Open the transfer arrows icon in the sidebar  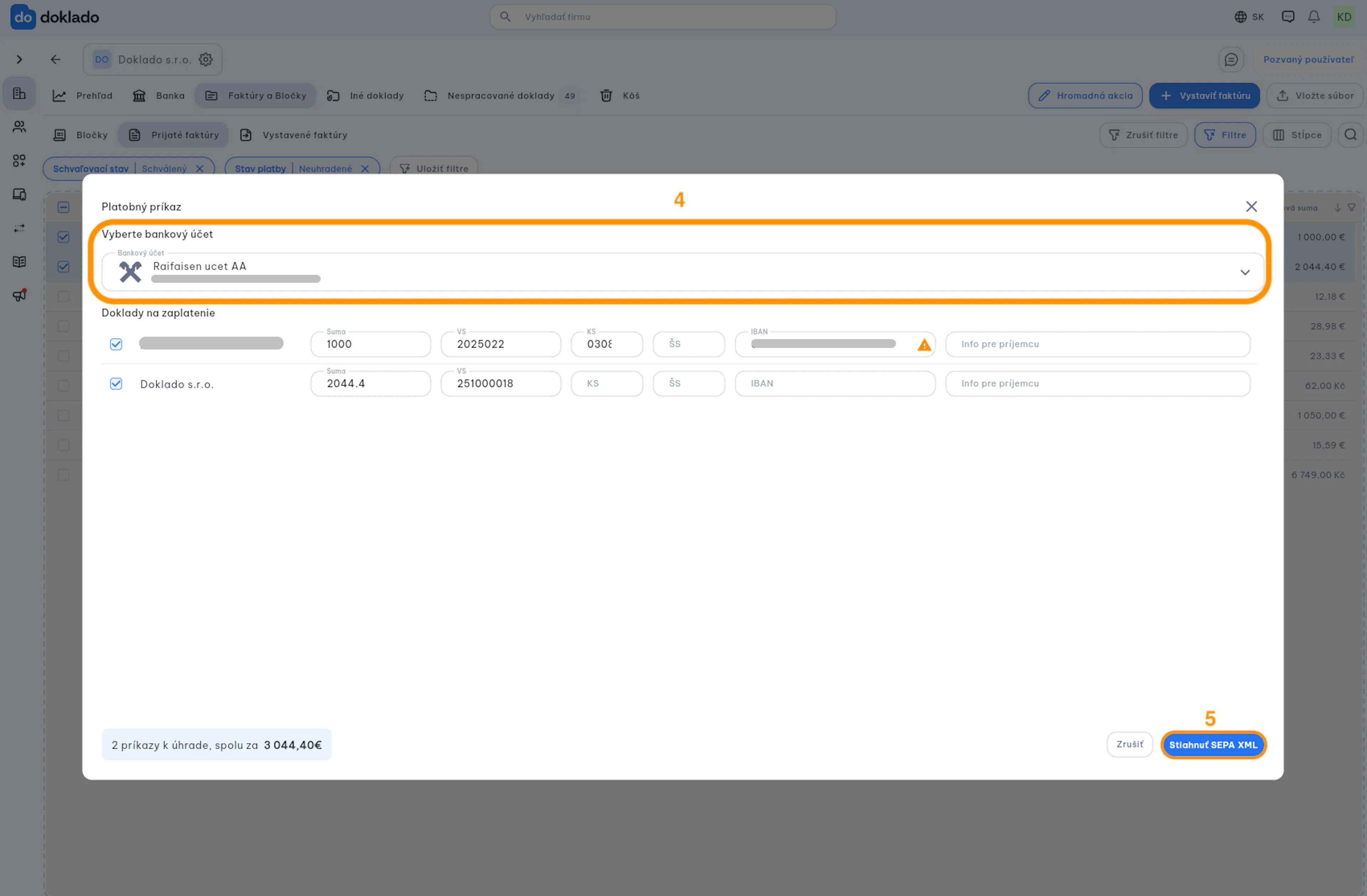(x=19, y=228)
